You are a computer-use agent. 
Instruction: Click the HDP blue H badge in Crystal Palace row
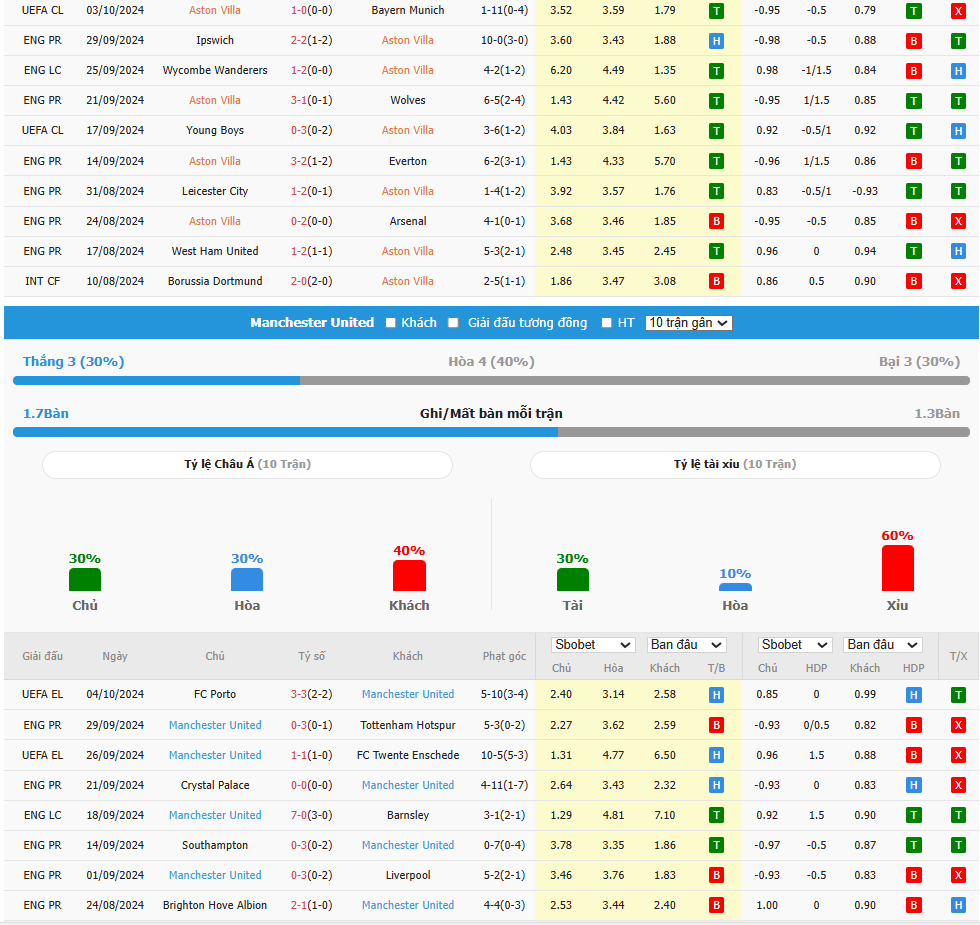pyautogui.click(x=914, y=785)
